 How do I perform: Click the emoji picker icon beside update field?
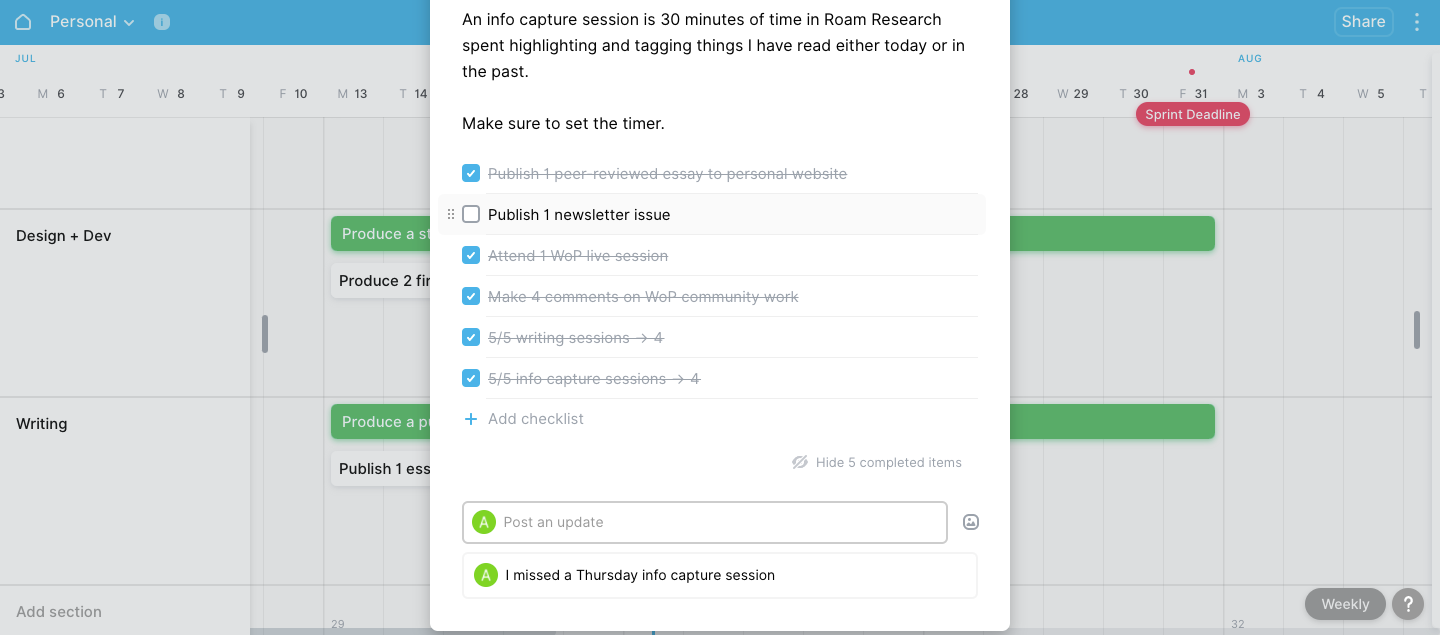(x=970, y=522)
